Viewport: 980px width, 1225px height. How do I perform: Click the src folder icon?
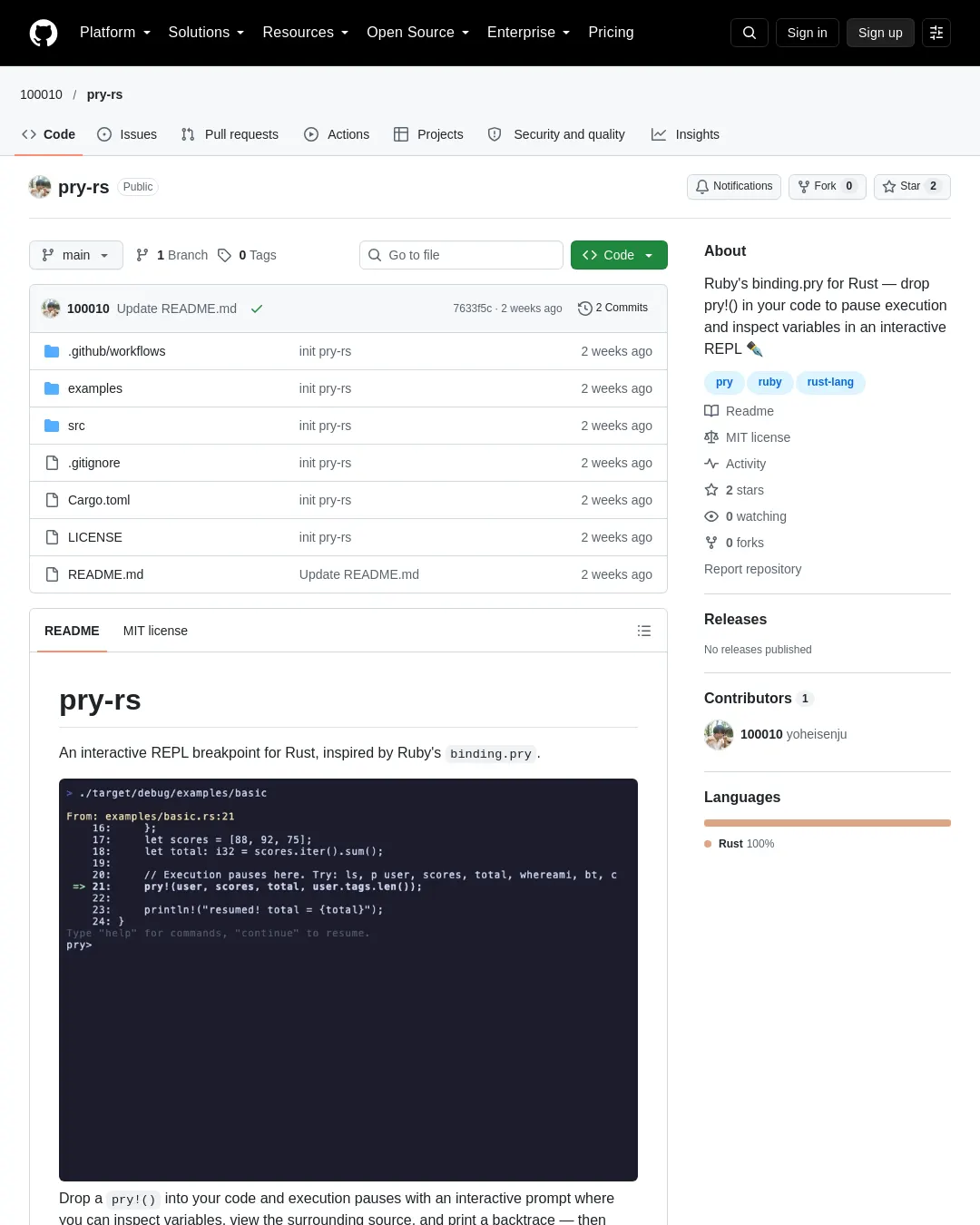tap(52, 426)
